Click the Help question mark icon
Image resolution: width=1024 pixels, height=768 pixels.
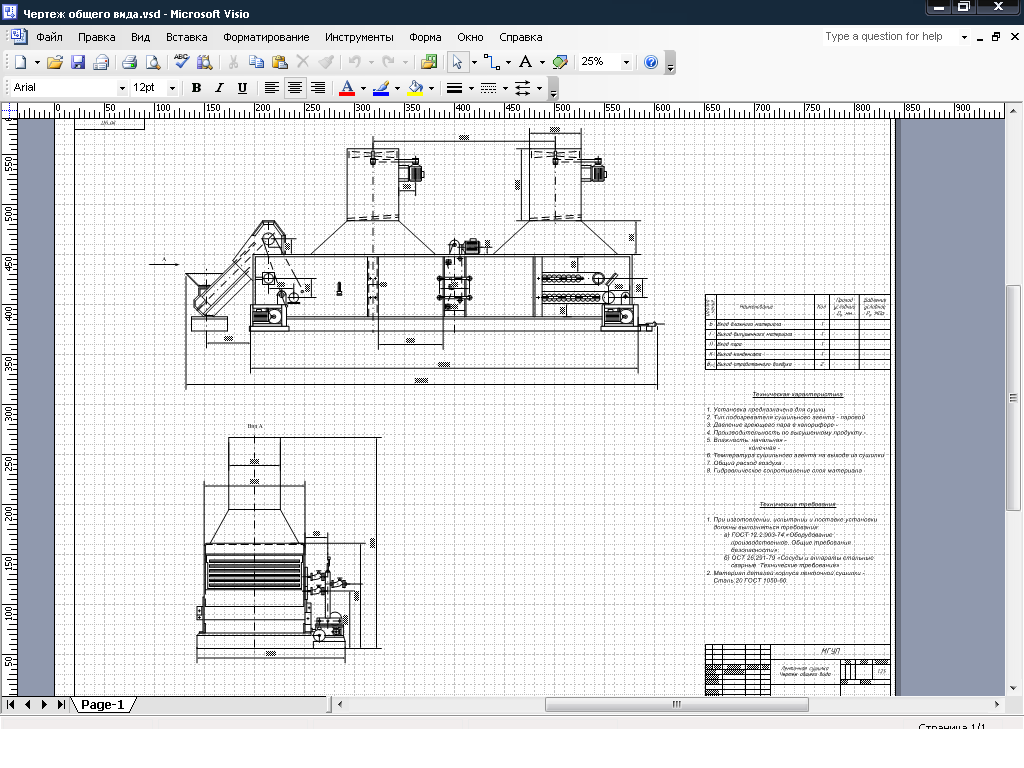point(651,62)
